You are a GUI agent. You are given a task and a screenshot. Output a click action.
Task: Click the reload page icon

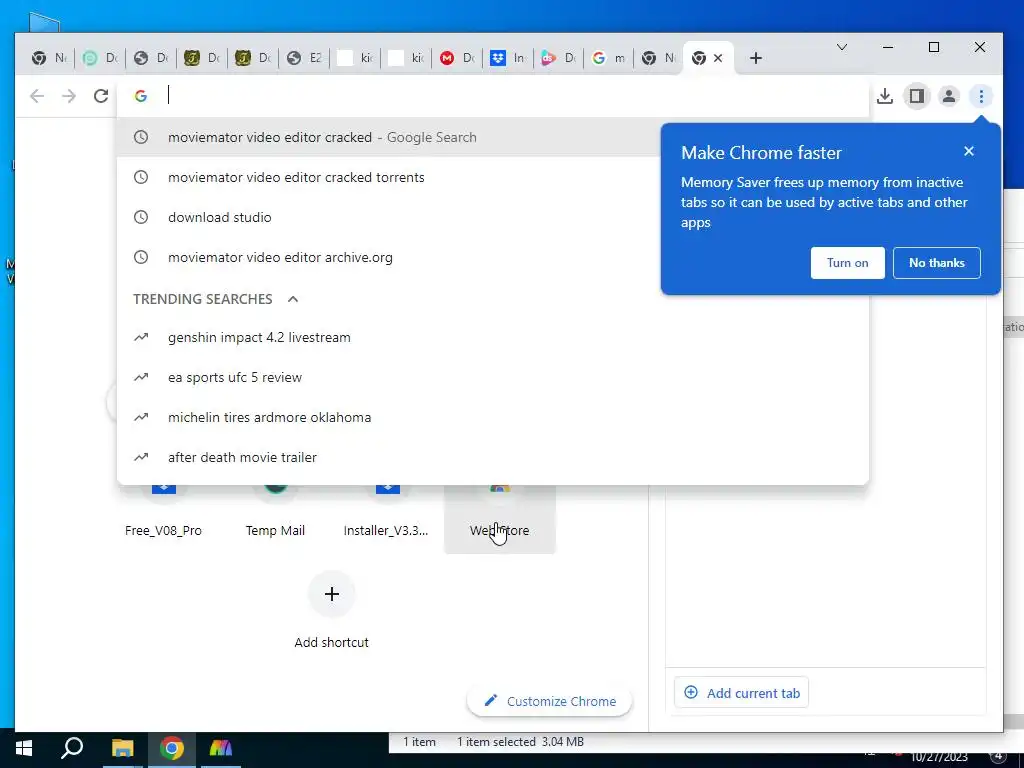101,96
